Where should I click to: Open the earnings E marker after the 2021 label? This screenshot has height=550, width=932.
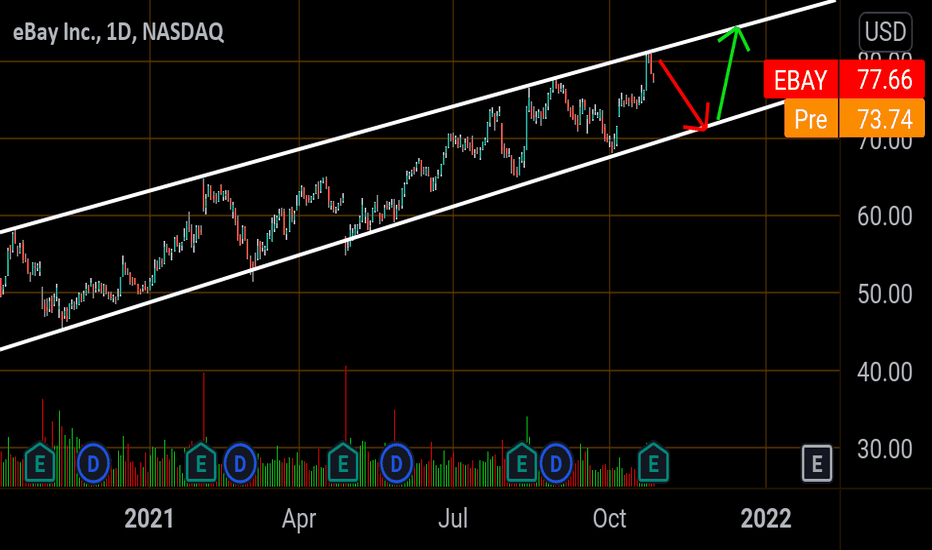pyautogui.click(x=201, y=463)
